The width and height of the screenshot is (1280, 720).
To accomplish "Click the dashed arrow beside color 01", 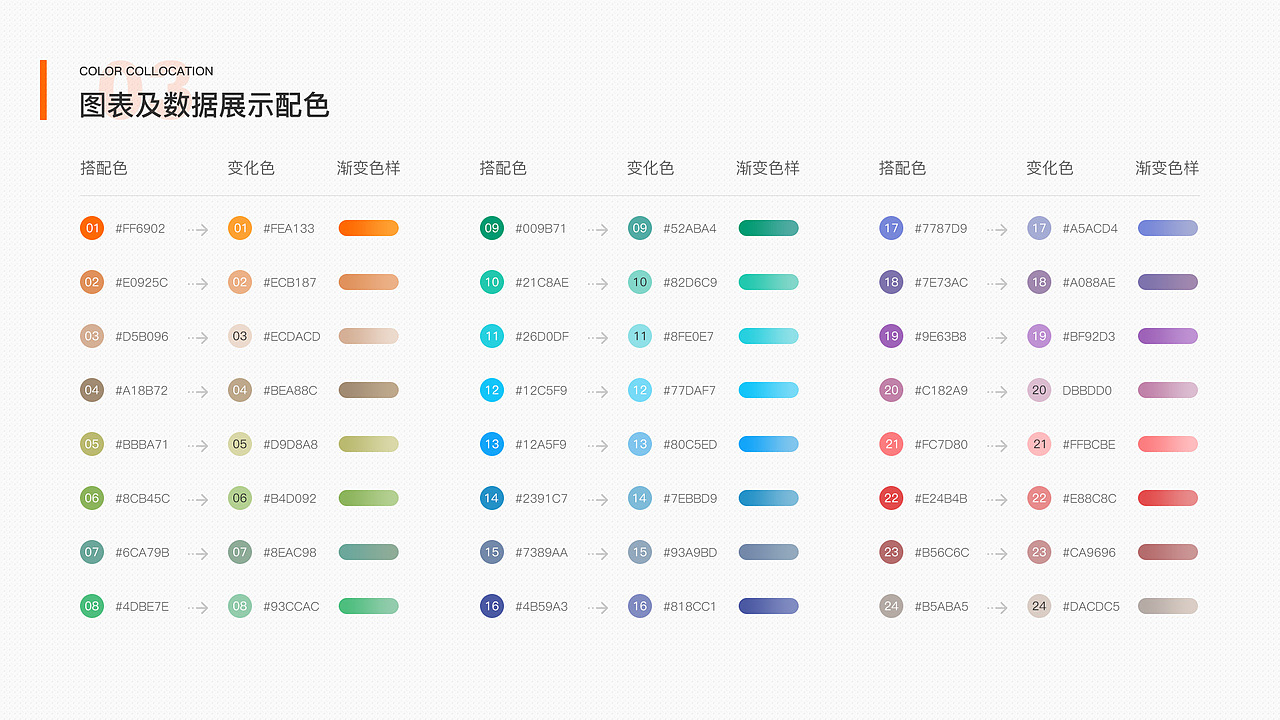I will click(197, 228).
